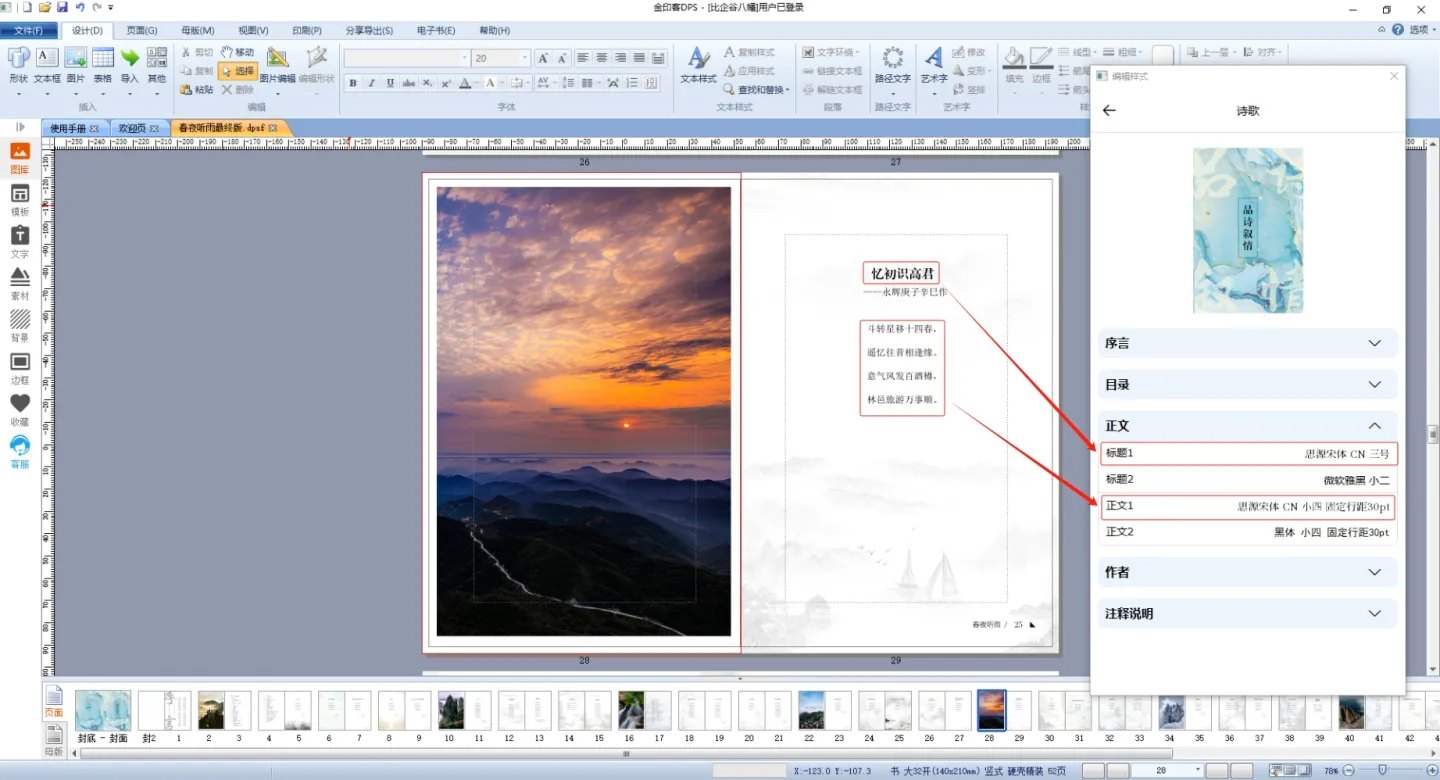
Task: Select the 表格 table insert icon
Action: [x=102, y=62]
